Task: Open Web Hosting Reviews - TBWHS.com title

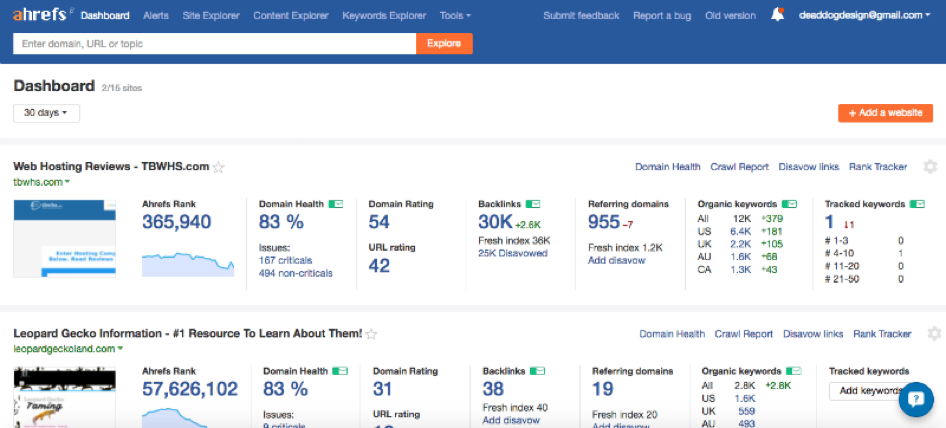Action: pyautogui.click(x=111, y=167)
